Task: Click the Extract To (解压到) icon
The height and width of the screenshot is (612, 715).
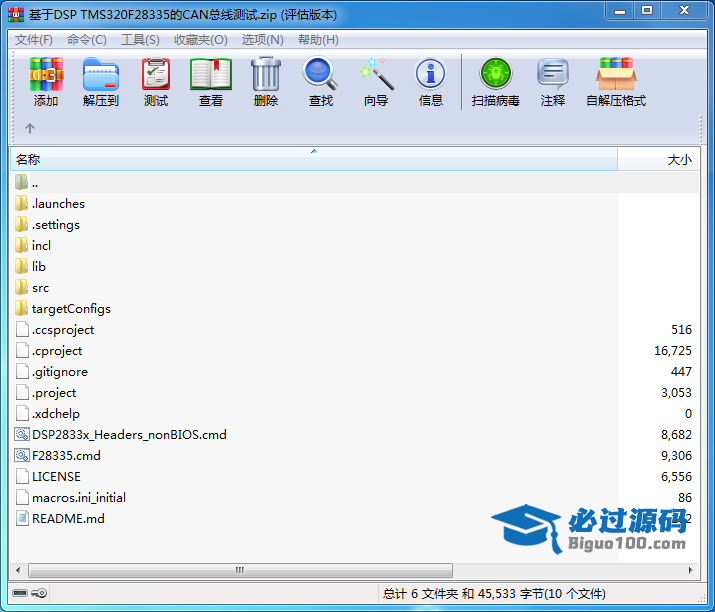Action: point(100,82)
